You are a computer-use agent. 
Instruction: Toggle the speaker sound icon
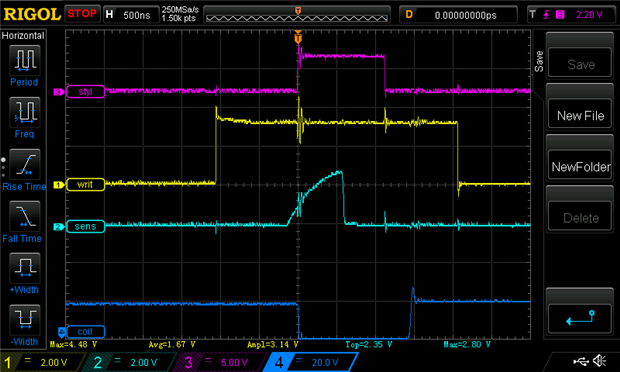600,361
